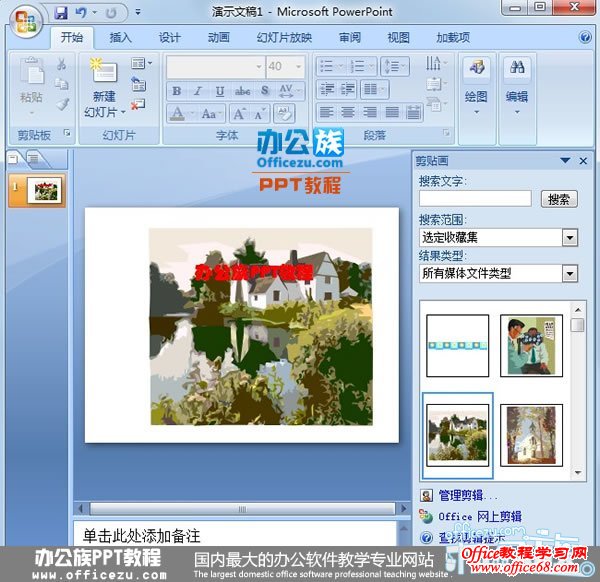Click the New Slide (新建幻灯片) icon
Image resolution: width=600 pixels, height=582 pixels.
(x=103, y=72)
